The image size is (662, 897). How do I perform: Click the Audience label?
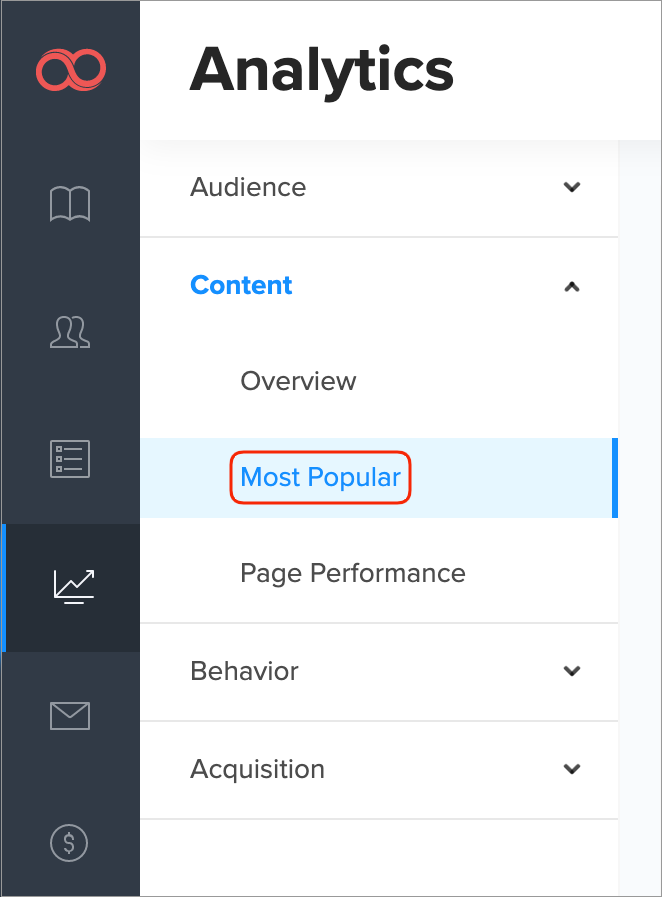(x=248, y=187)
